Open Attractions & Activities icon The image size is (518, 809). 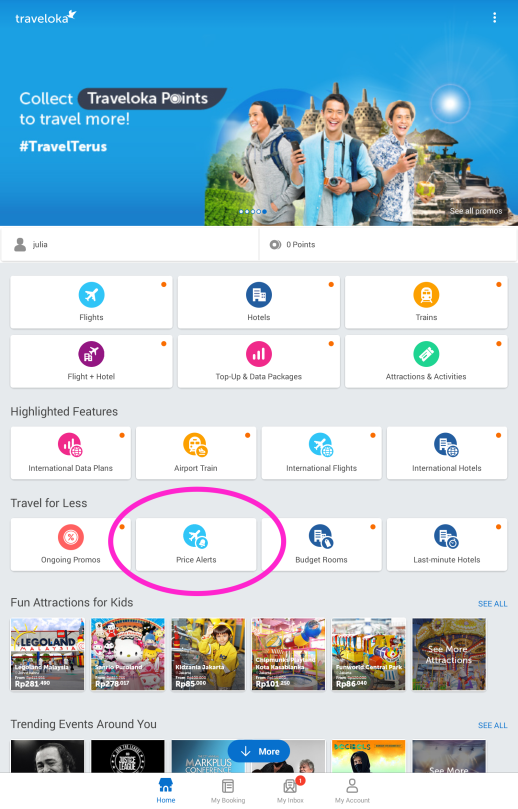pyautogui.click(x=426, y=354)
